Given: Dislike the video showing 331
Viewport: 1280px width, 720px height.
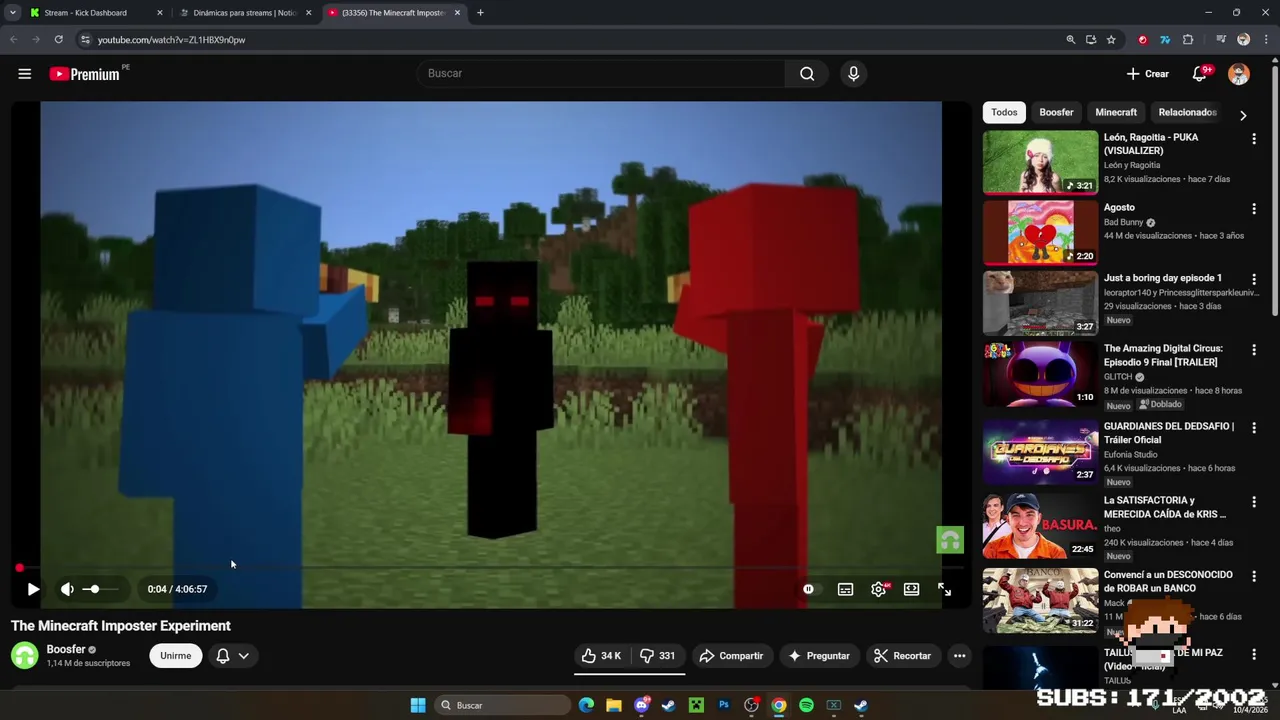Looking at the screenshot, I should pyautogui.click(x=658, y=656).
